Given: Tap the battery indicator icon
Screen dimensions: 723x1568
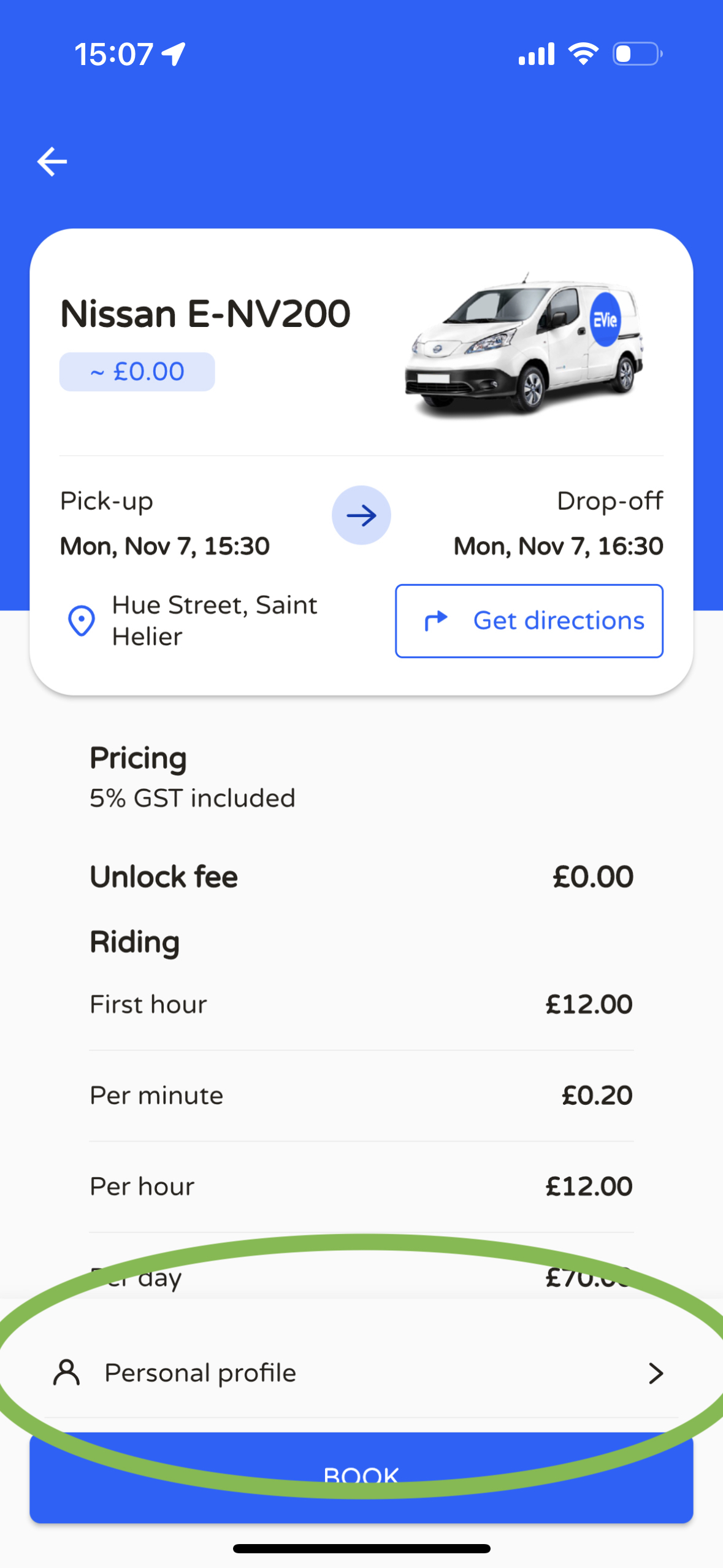Looking at the screenshot, I should pos(637,54).
